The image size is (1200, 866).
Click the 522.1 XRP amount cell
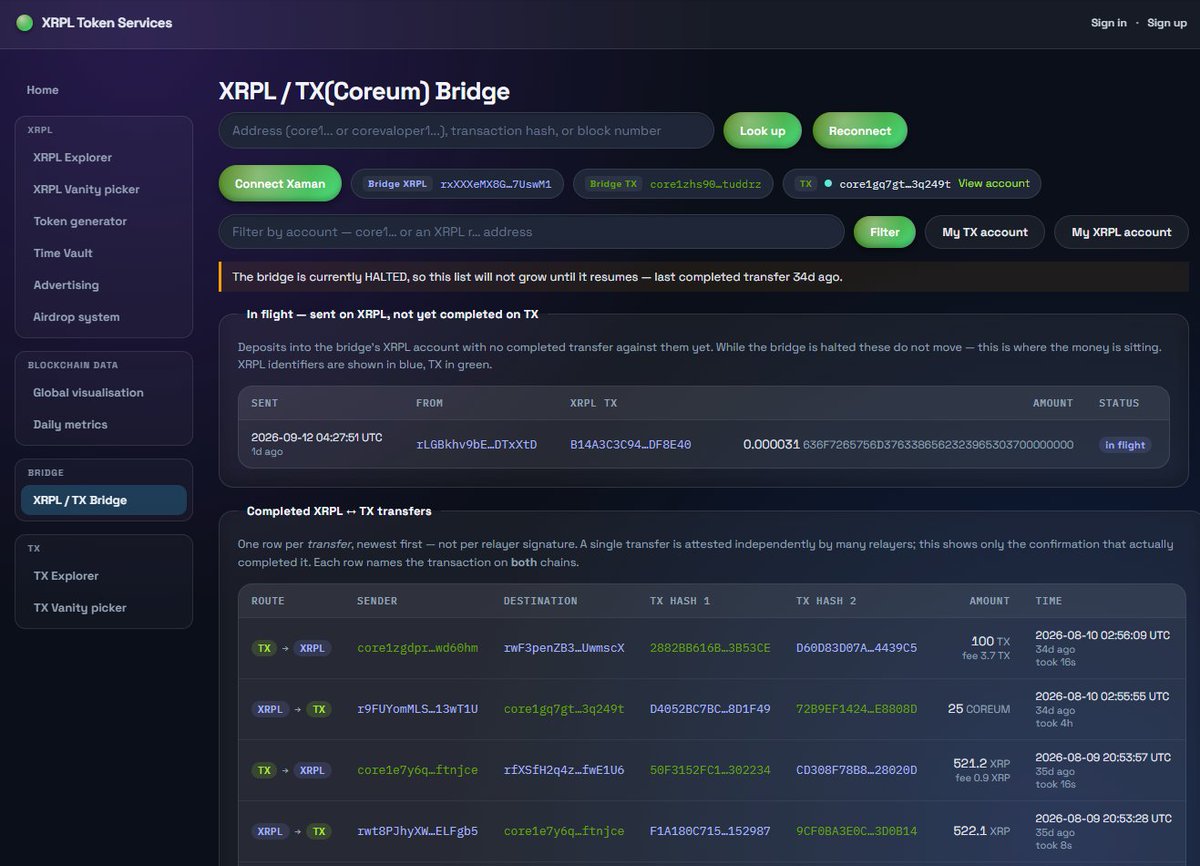(981, 831)
